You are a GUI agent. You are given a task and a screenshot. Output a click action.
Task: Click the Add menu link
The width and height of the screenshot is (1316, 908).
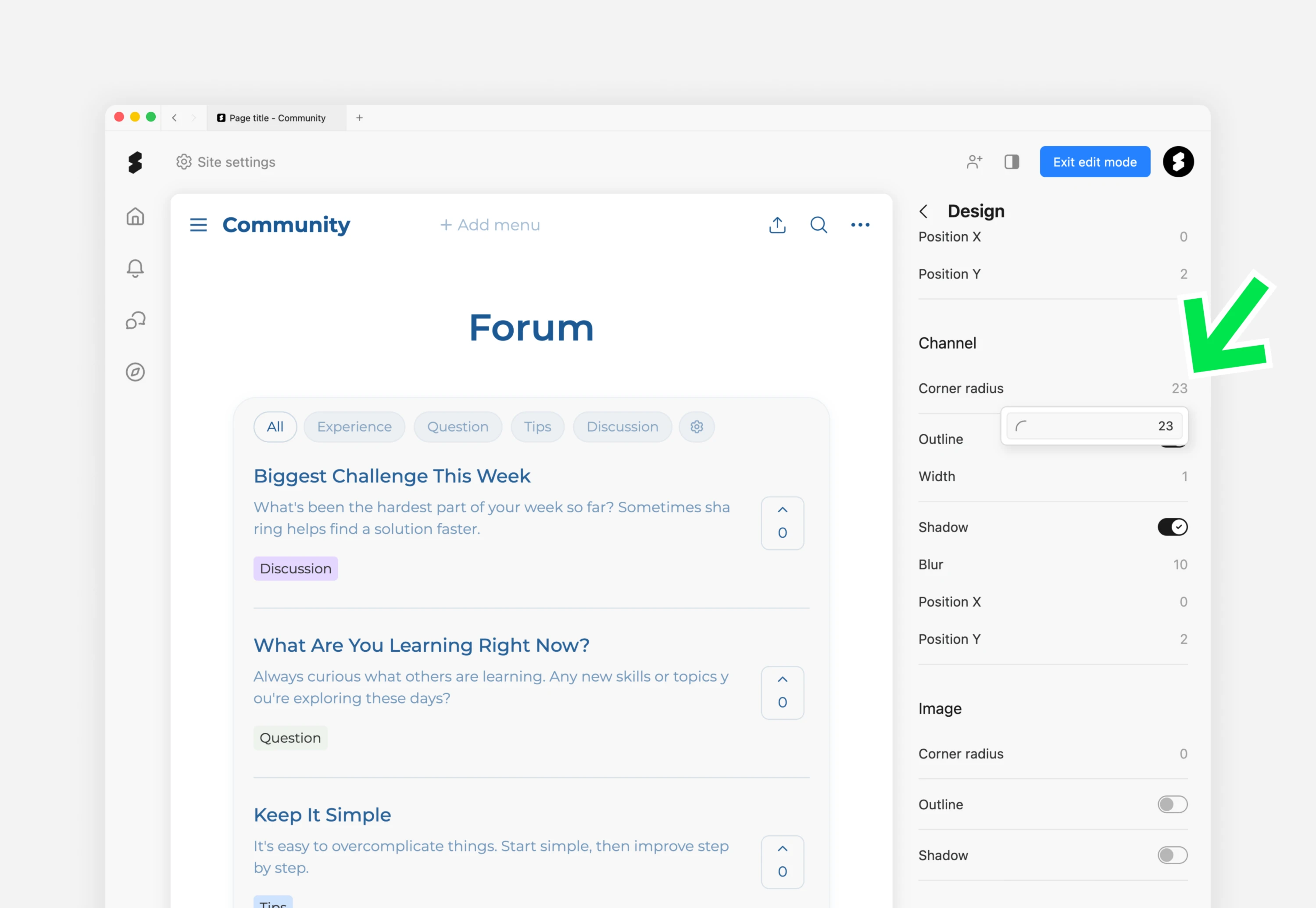click(490, 225)
